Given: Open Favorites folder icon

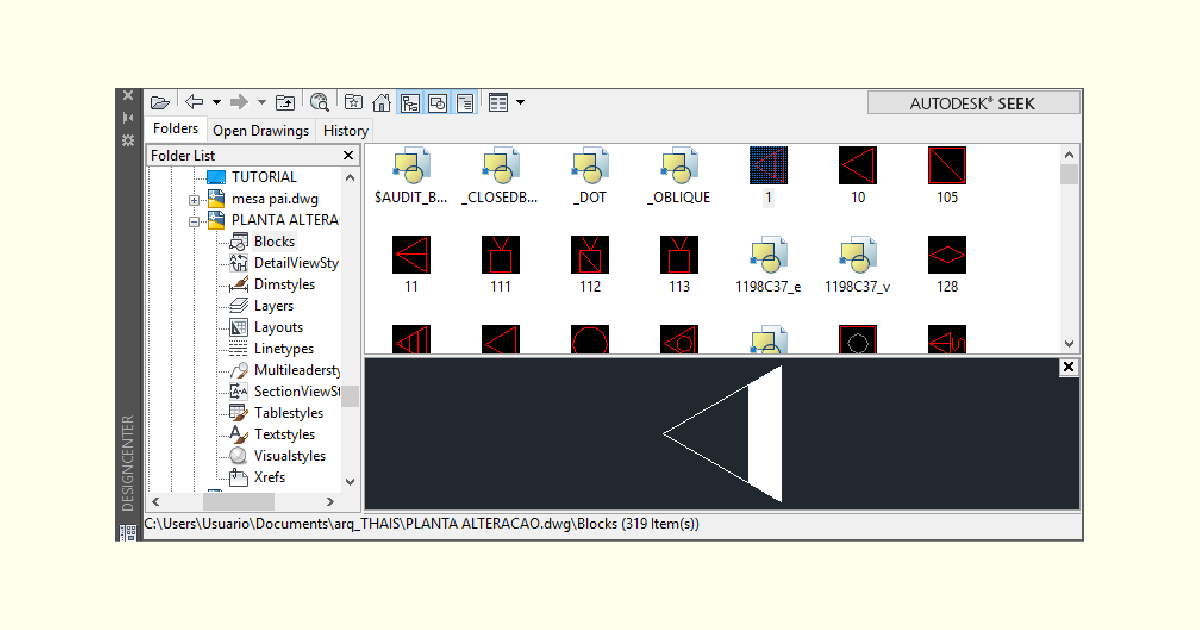Looking at the screenshot, I should (354, 102).
